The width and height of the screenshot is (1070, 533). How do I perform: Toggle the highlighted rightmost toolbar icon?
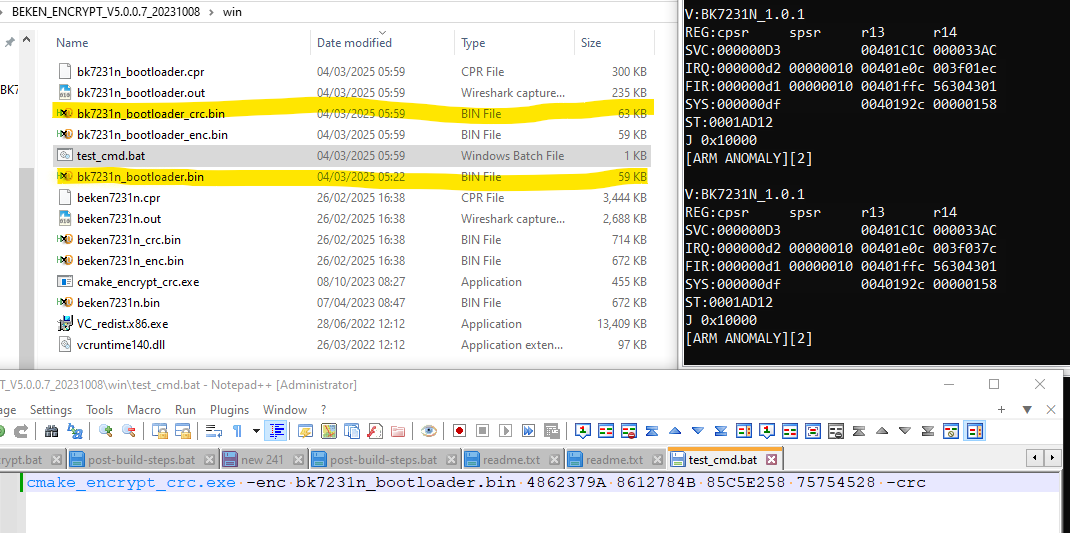click(x=975, y=431)
